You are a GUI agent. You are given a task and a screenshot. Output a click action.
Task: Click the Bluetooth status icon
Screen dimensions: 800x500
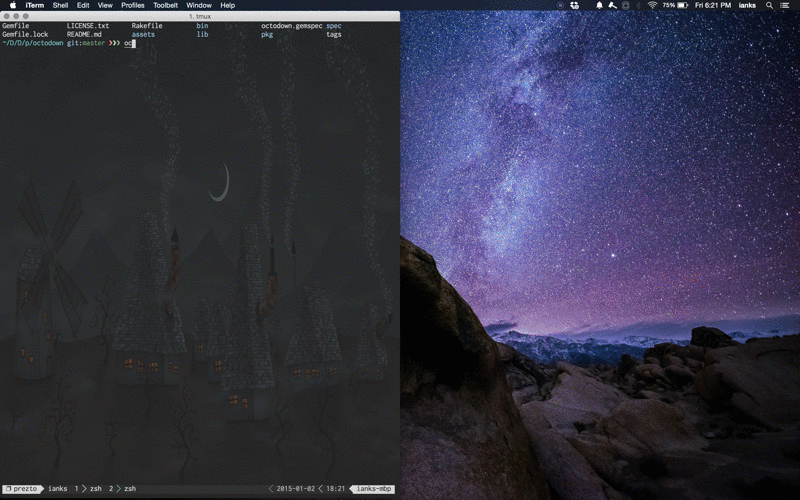click(638, 5)
